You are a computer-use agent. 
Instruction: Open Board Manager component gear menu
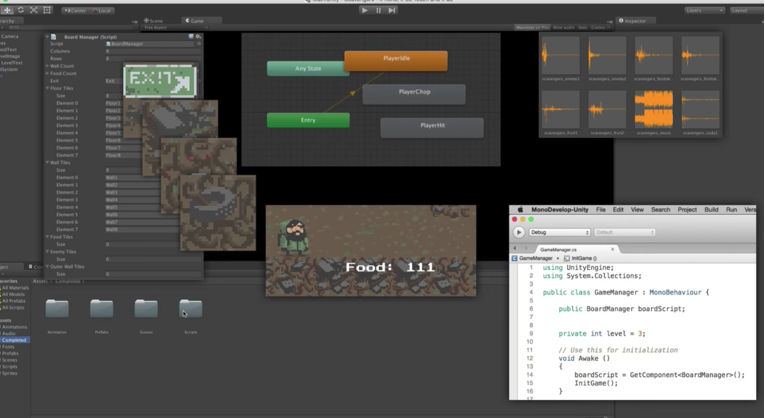pyautogui.click(x=198, y=37)
